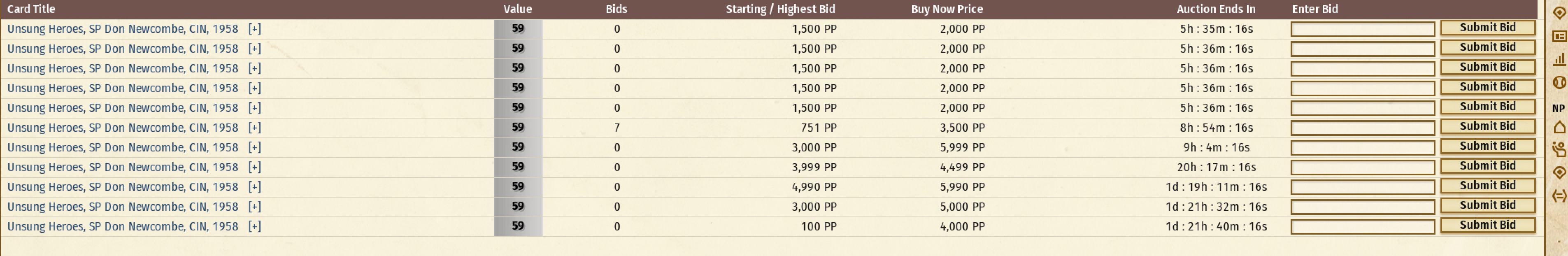Expand [+] on the card with 7 bids

[x=254, y=128]
